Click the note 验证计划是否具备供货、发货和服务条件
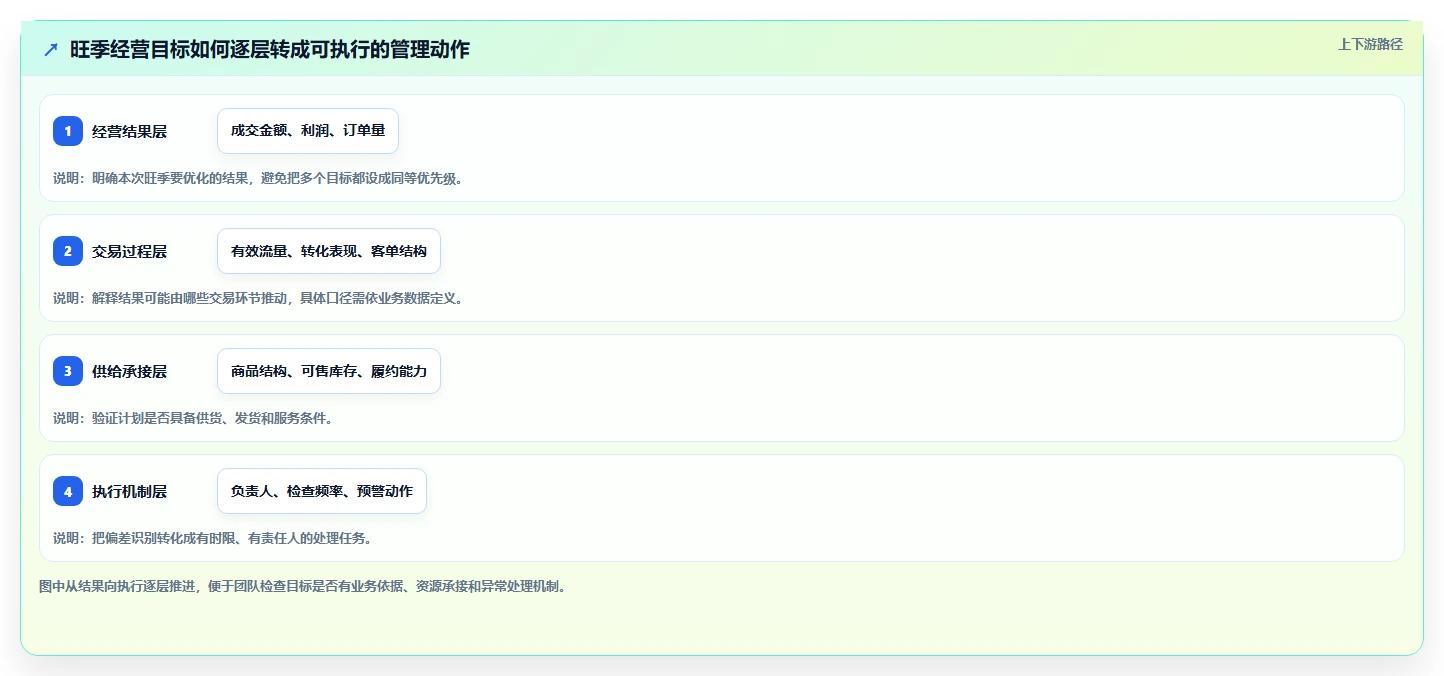Screen dimensions: 1444x676 coord(212,418)
